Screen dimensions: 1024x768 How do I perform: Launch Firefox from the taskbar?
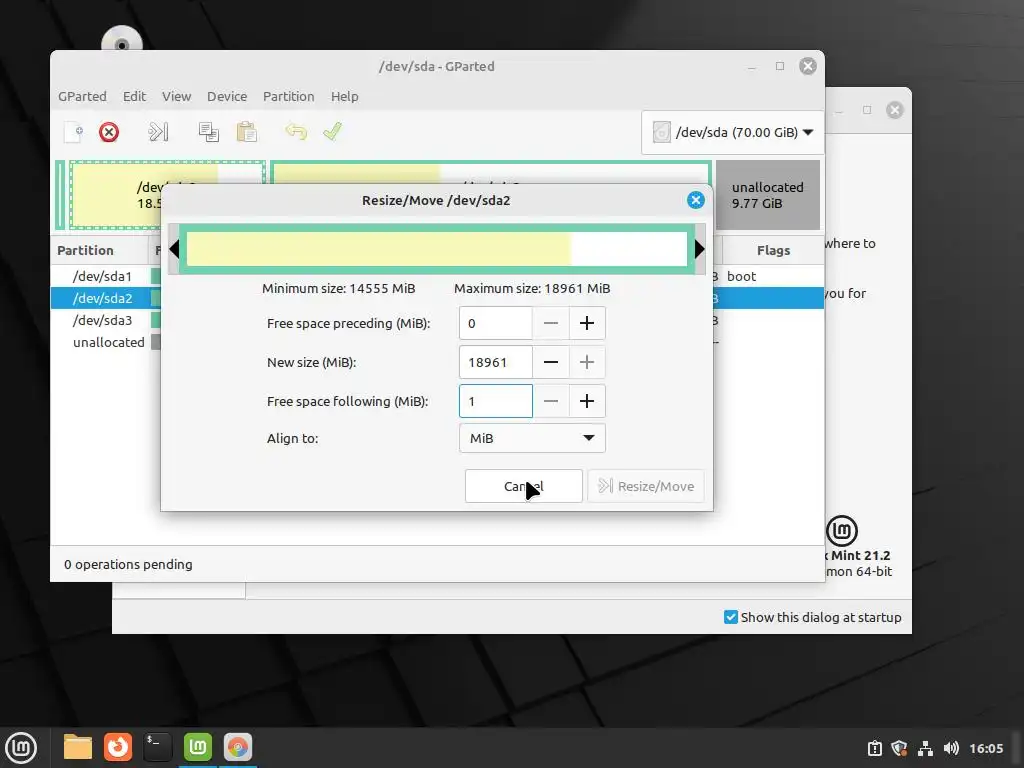118,747
